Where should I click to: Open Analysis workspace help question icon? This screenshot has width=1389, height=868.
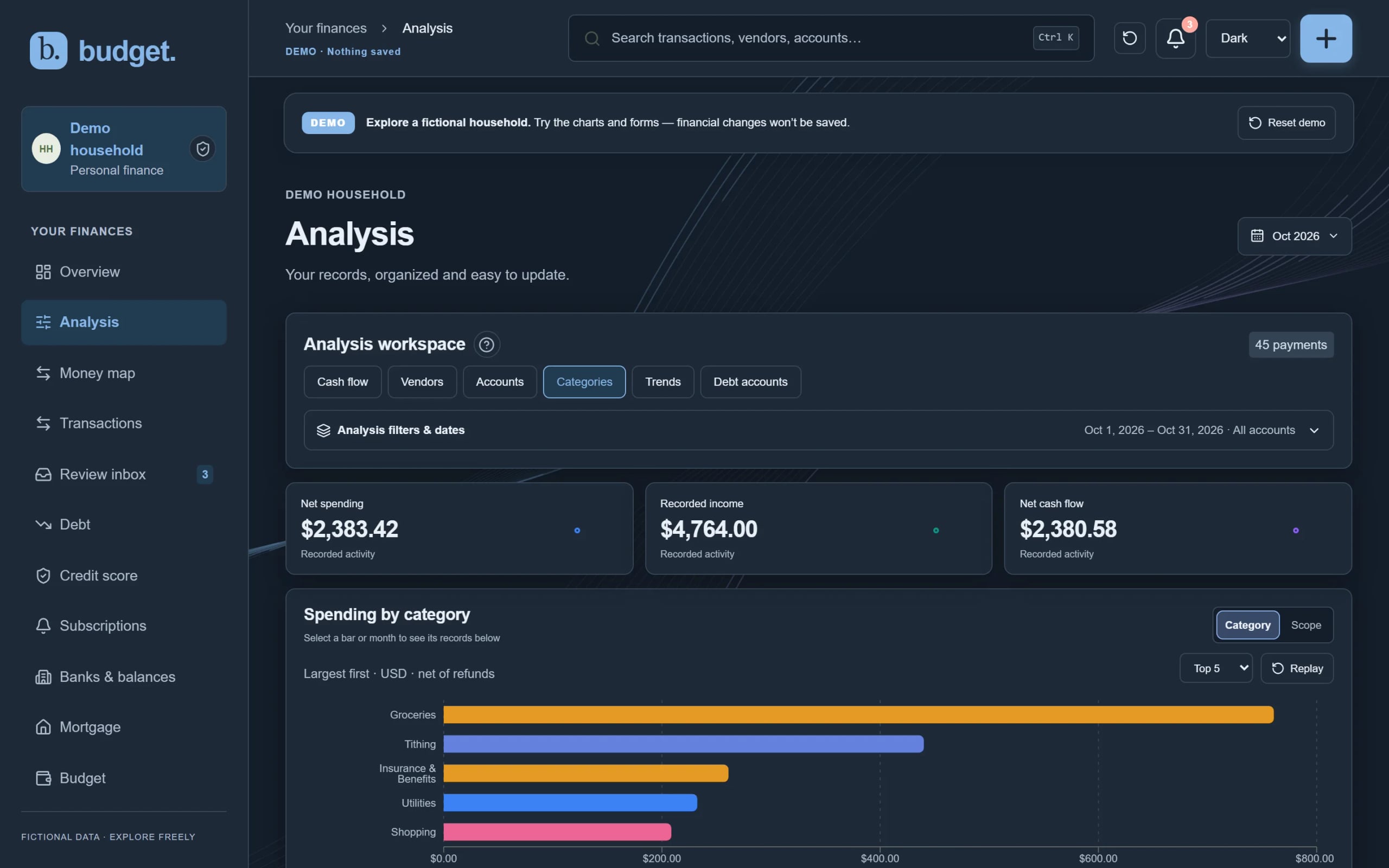click(x=486, y=344)
